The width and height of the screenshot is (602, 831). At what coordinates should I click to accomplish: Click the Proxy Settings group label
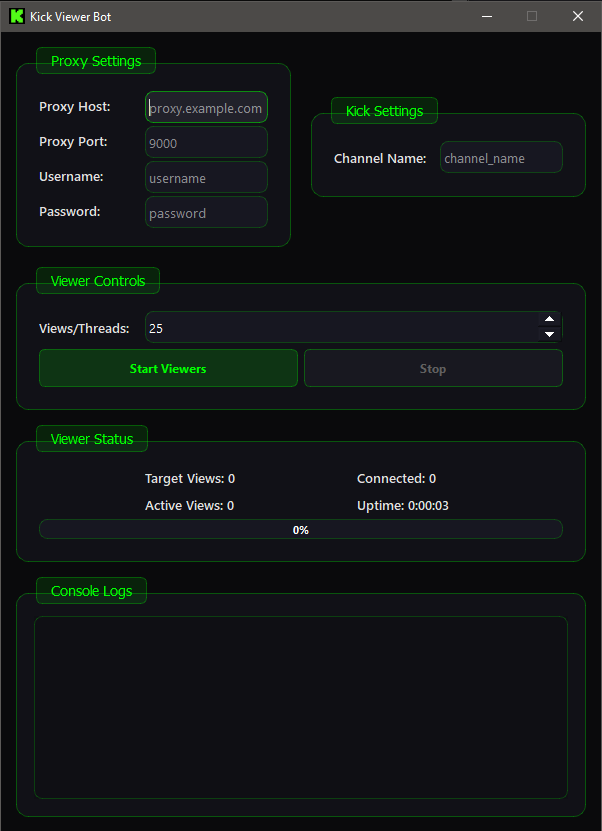tap(95, 60)
